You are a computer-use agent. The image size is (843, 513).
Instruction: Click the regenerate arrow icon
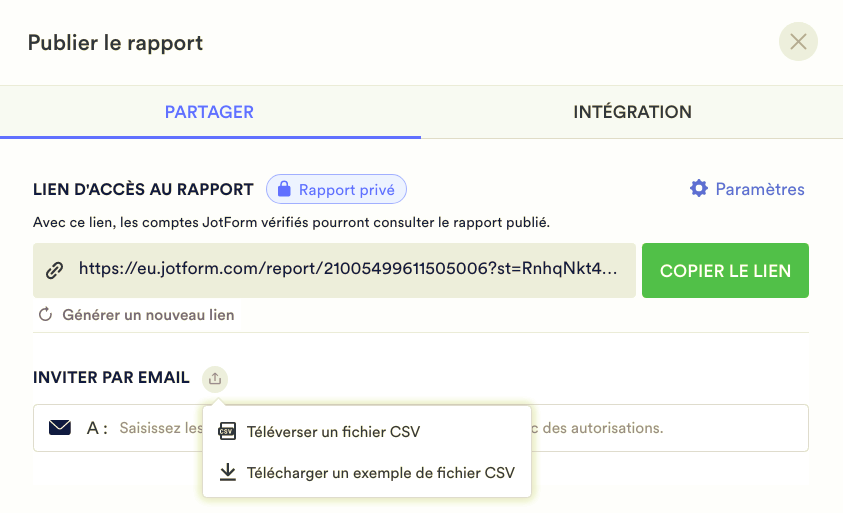click(45, 315)
